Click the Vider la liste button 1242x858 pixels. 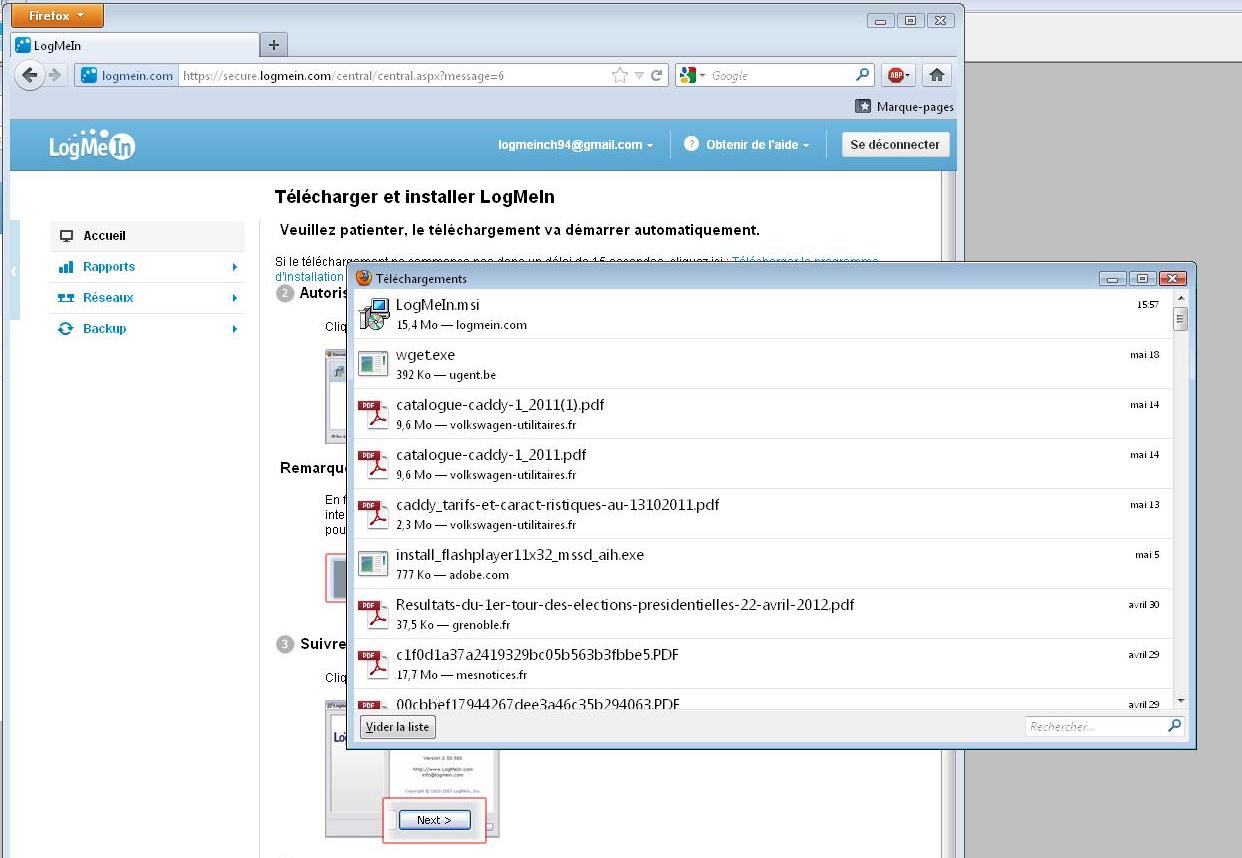(x=398, y=727)
